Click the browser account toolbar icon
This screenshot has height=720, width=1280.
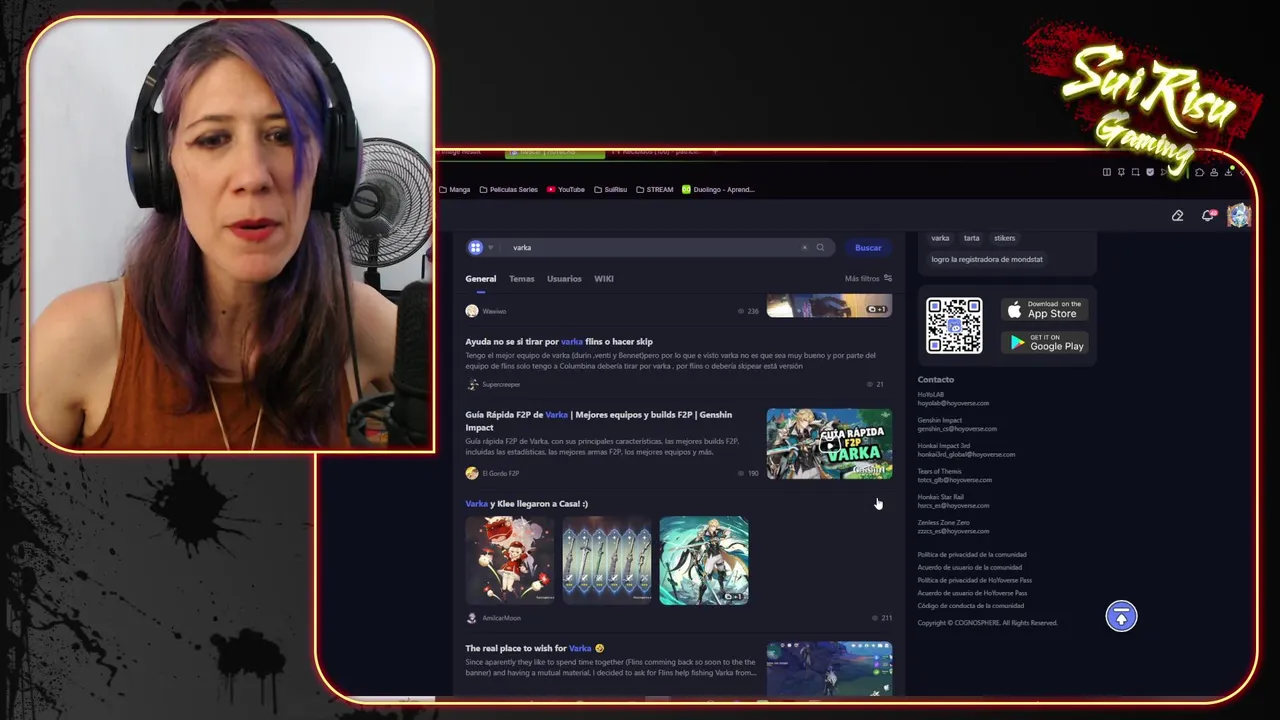tap(1214, 172)
